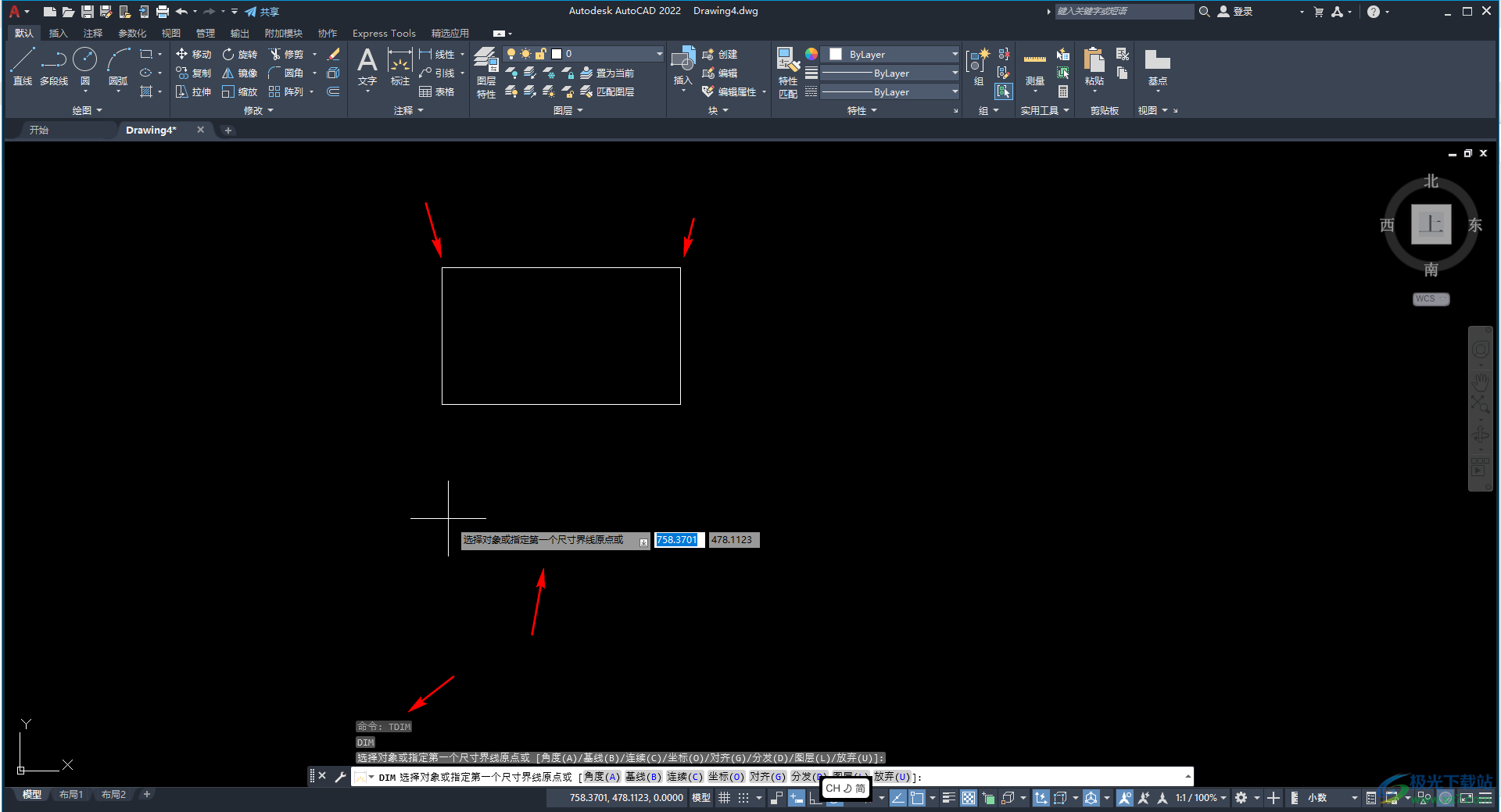Click the color wheel object color icon
Image resolution: width=1501 pixels, height=812 pixels.
click(x=811, y=54)
